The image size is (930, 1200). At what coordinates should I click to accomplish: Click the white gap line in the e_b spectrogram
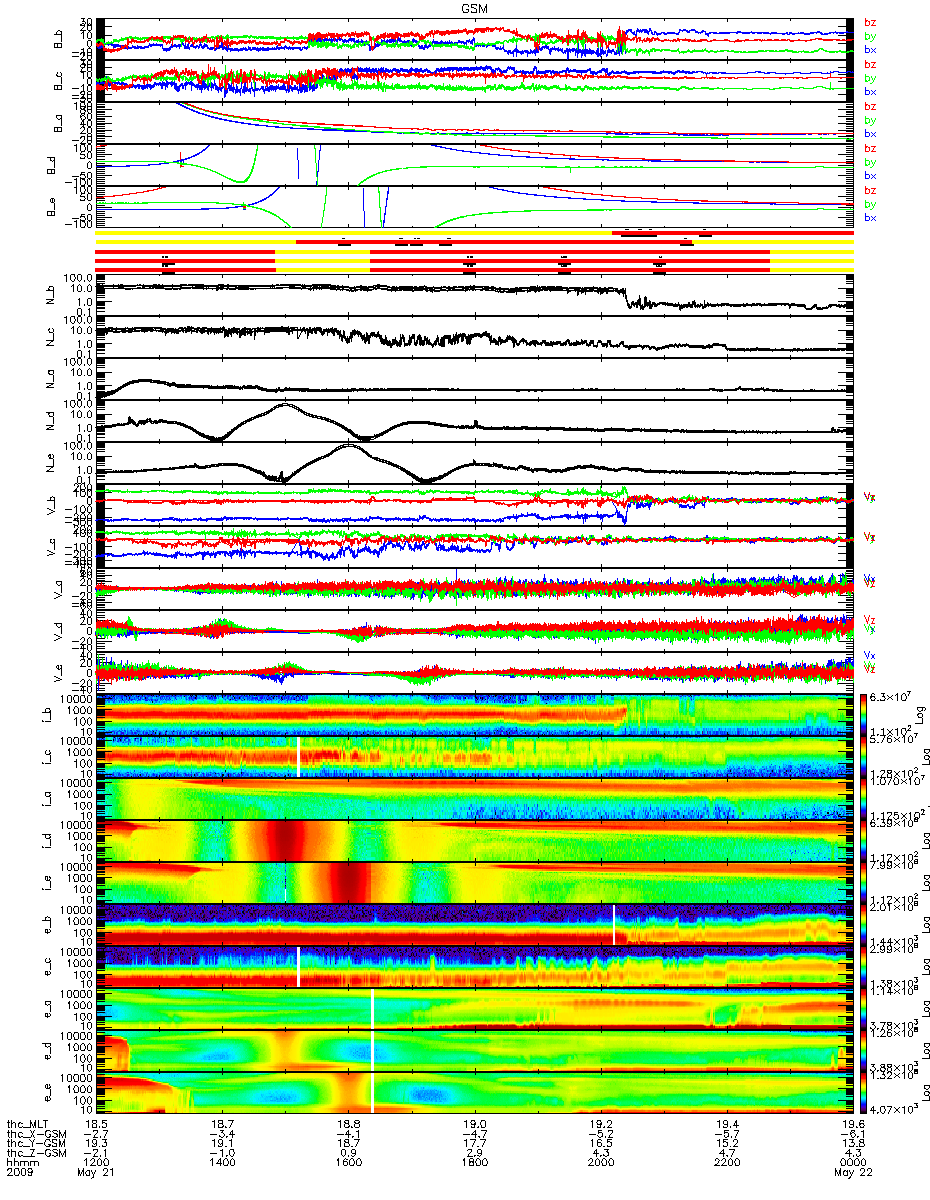coord(614,924)
